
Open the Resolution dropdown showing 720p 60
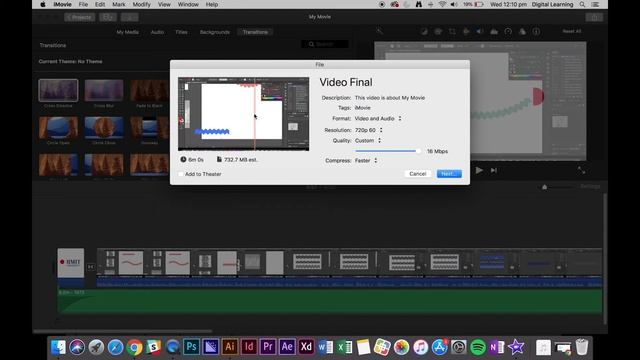(x=369, y=130)
